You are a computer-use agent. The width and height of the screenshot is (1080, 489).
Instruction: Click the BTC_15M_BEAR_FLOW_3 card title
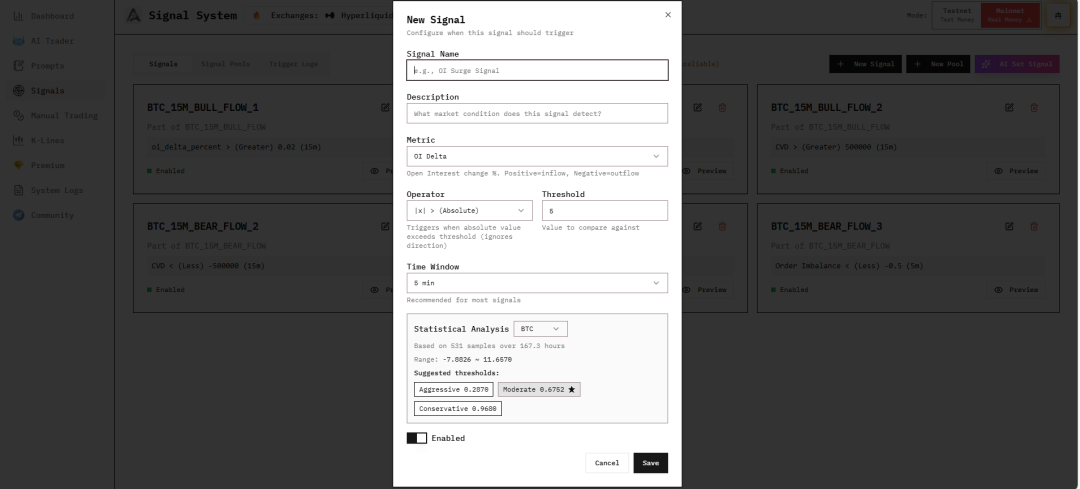coord(827,226)
